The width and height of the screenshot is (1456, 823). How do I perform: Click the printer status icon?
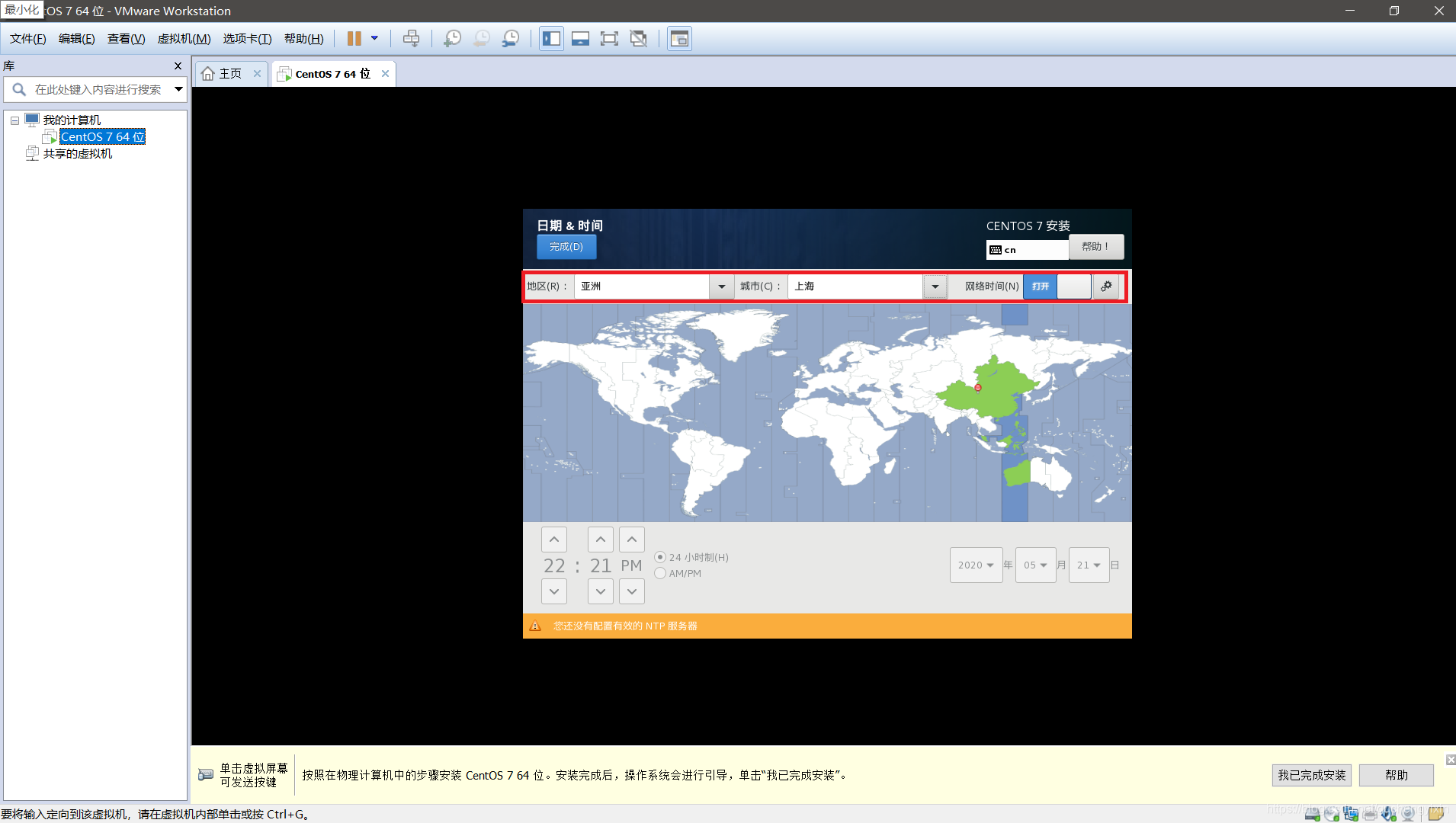tap(1370, 813)
